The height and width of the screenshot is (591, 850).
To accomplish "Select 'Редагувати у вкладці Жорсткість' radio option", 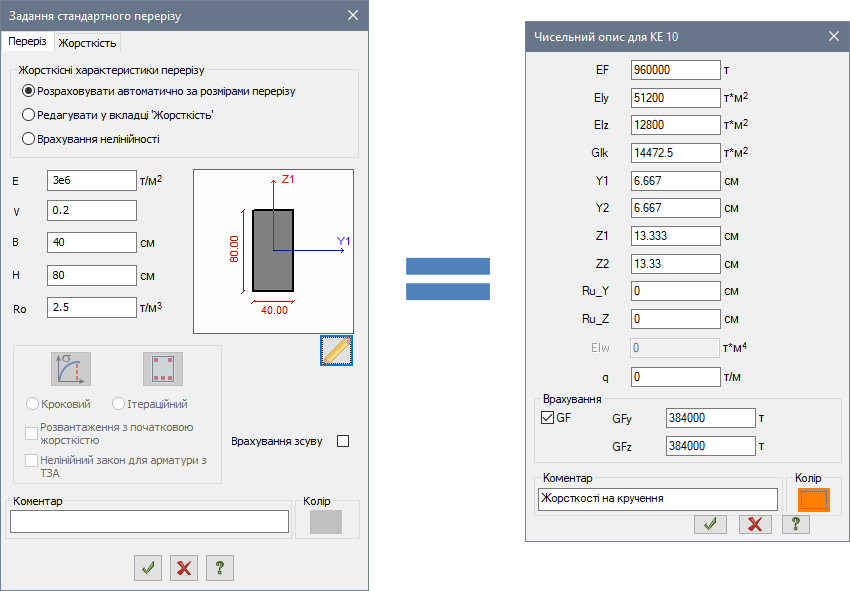I will point(29,115).
